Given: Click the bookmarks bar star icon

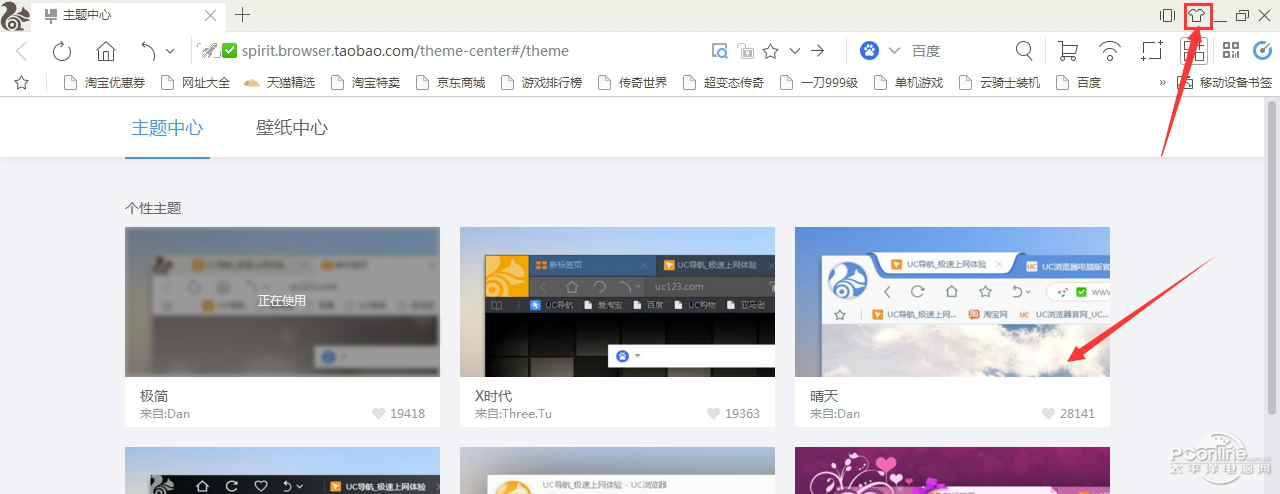Looking at the screenshot, I should tap(21, 83).
